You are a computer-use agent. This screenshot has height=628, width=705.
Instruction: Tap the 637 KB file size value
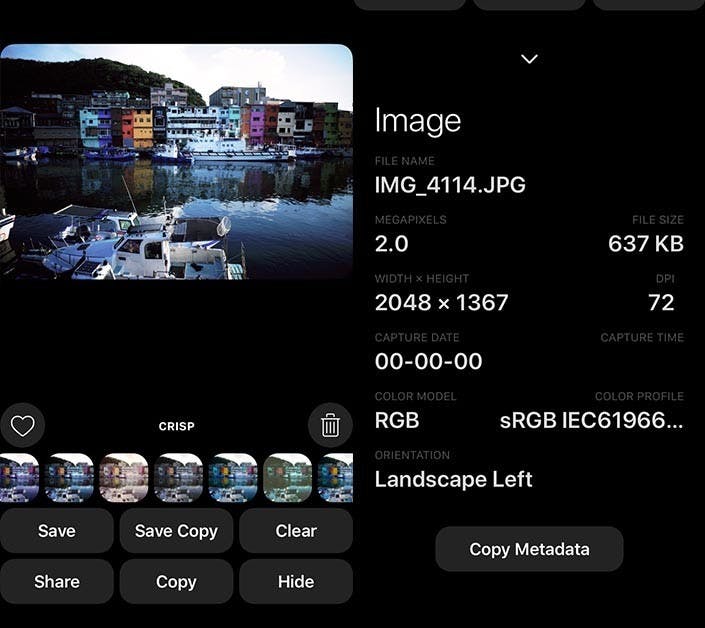(x=646, y=244)
